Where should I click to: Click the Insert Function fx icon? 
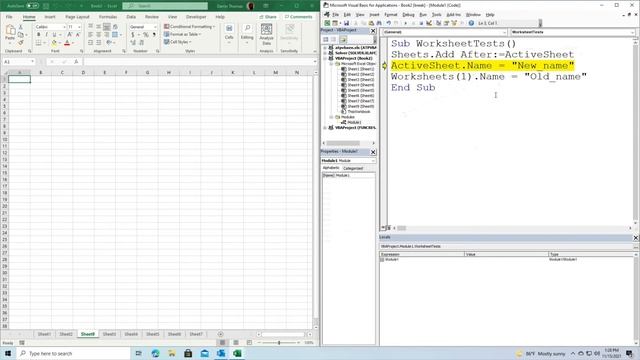(76, 62)
